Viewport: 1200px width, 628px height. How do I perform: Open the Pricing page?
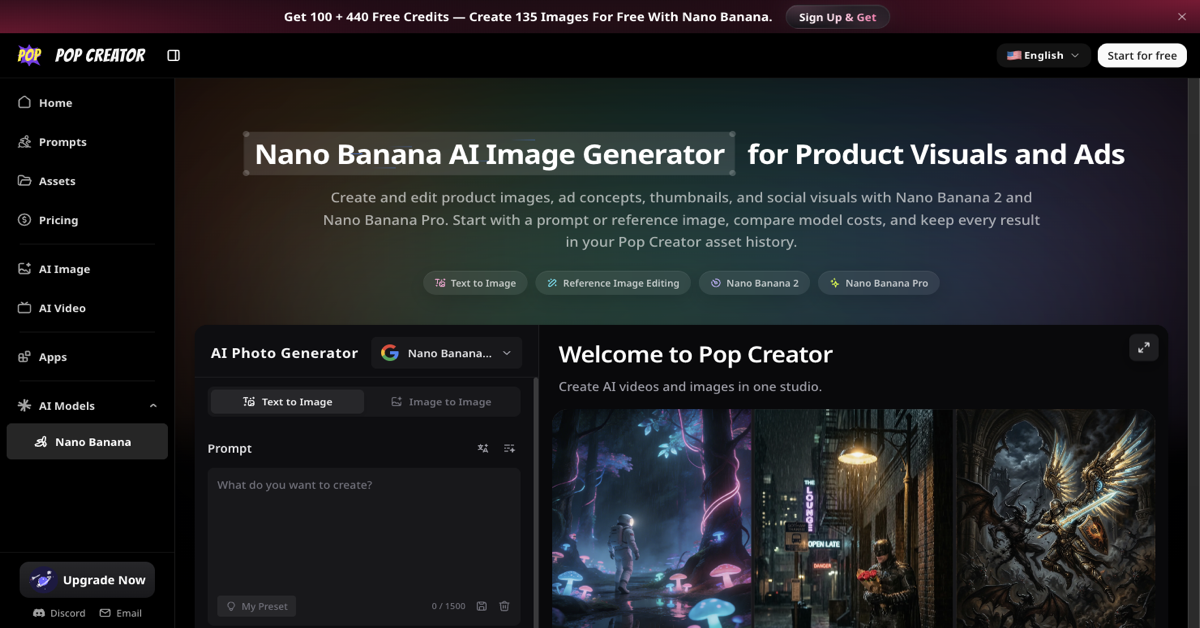point(87,220)
